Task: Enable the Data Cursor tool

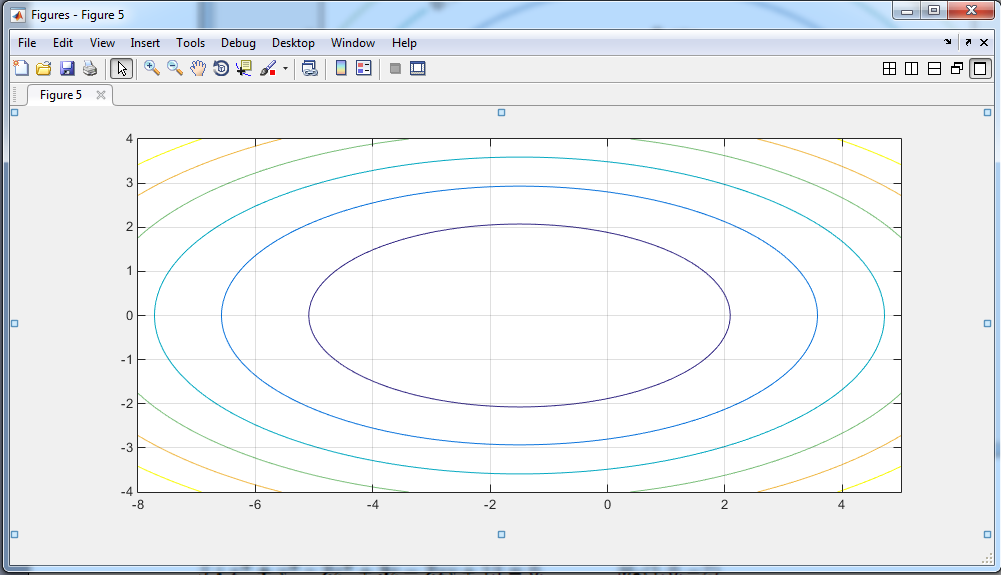Action: pyautogui.click(x=244, y=69)
